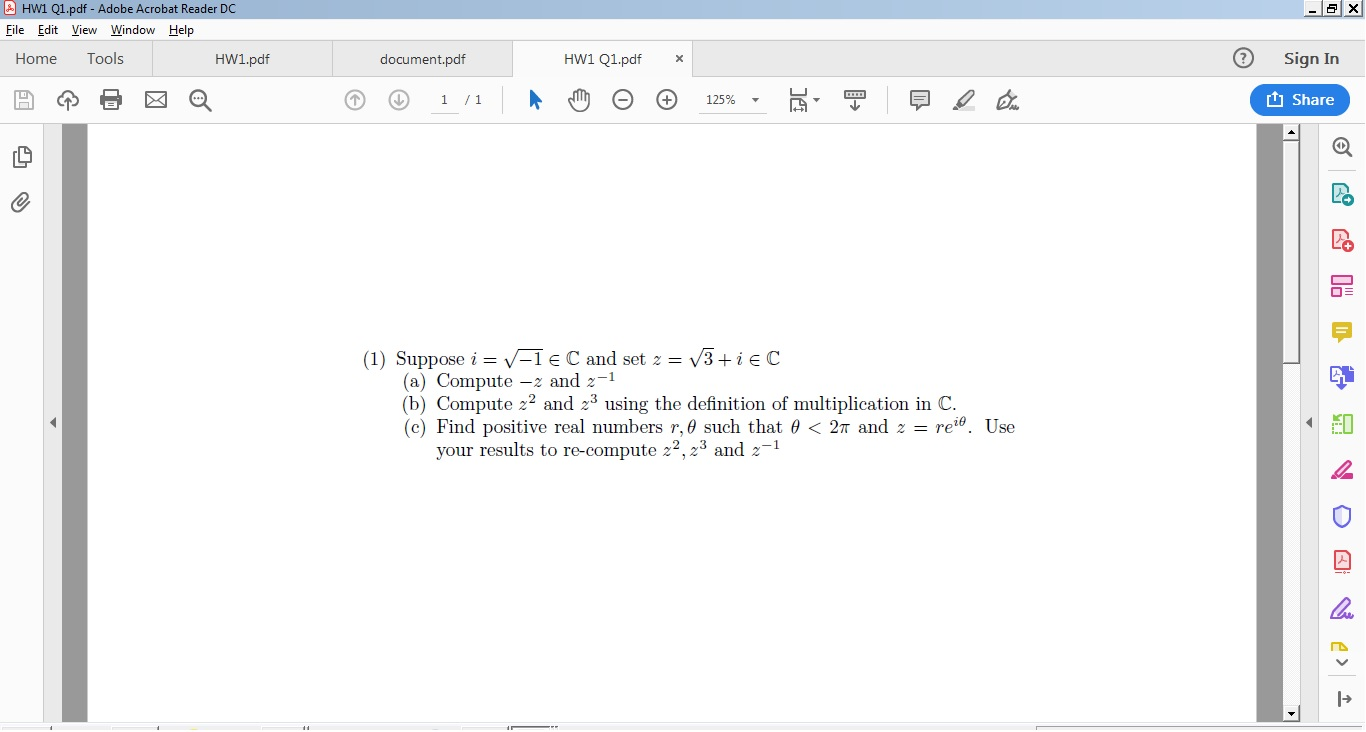Viewport: 1366px width, 732px height.
Task: Open the Page Thumbnails panel icon
Action: [21, 156]
